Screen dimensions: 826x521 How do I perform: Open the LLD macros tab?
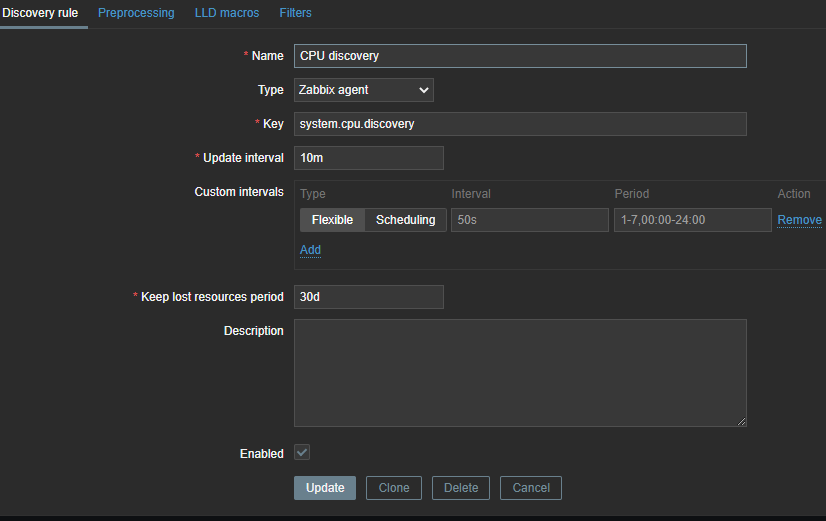[227, 13]
